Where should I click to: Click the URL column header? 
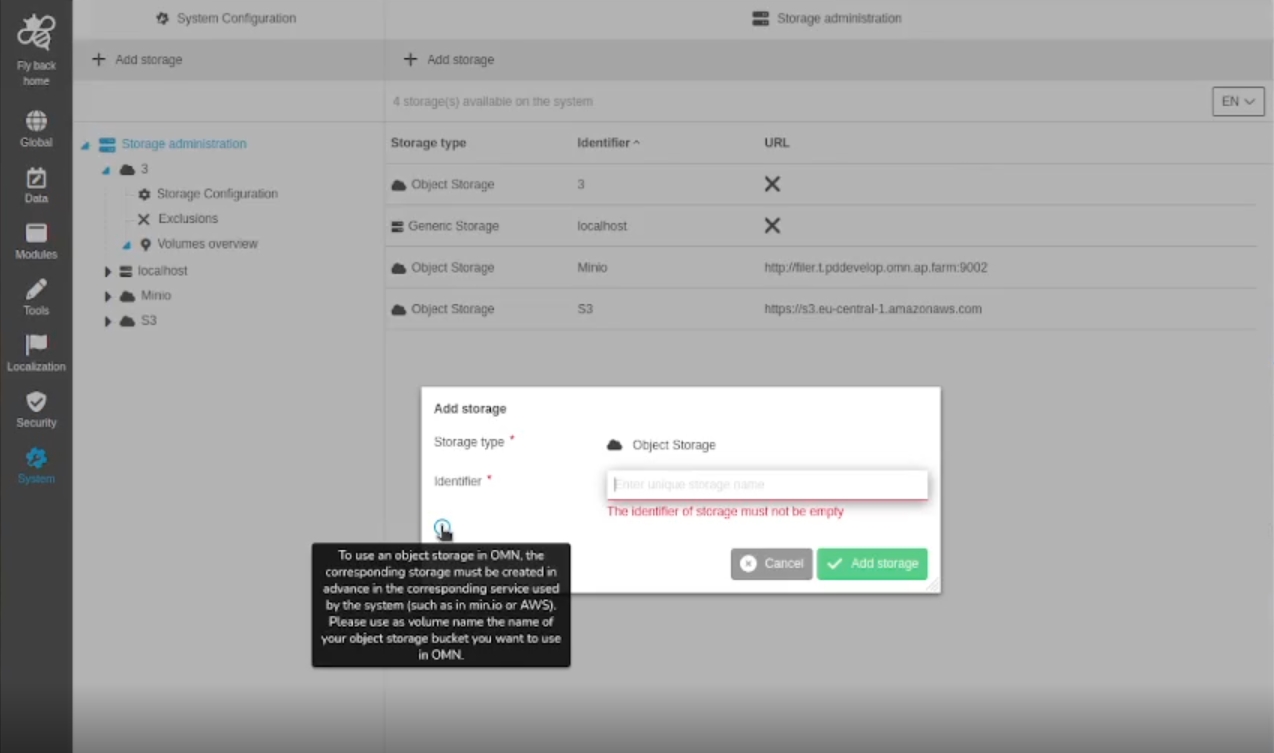pos(777,143)
